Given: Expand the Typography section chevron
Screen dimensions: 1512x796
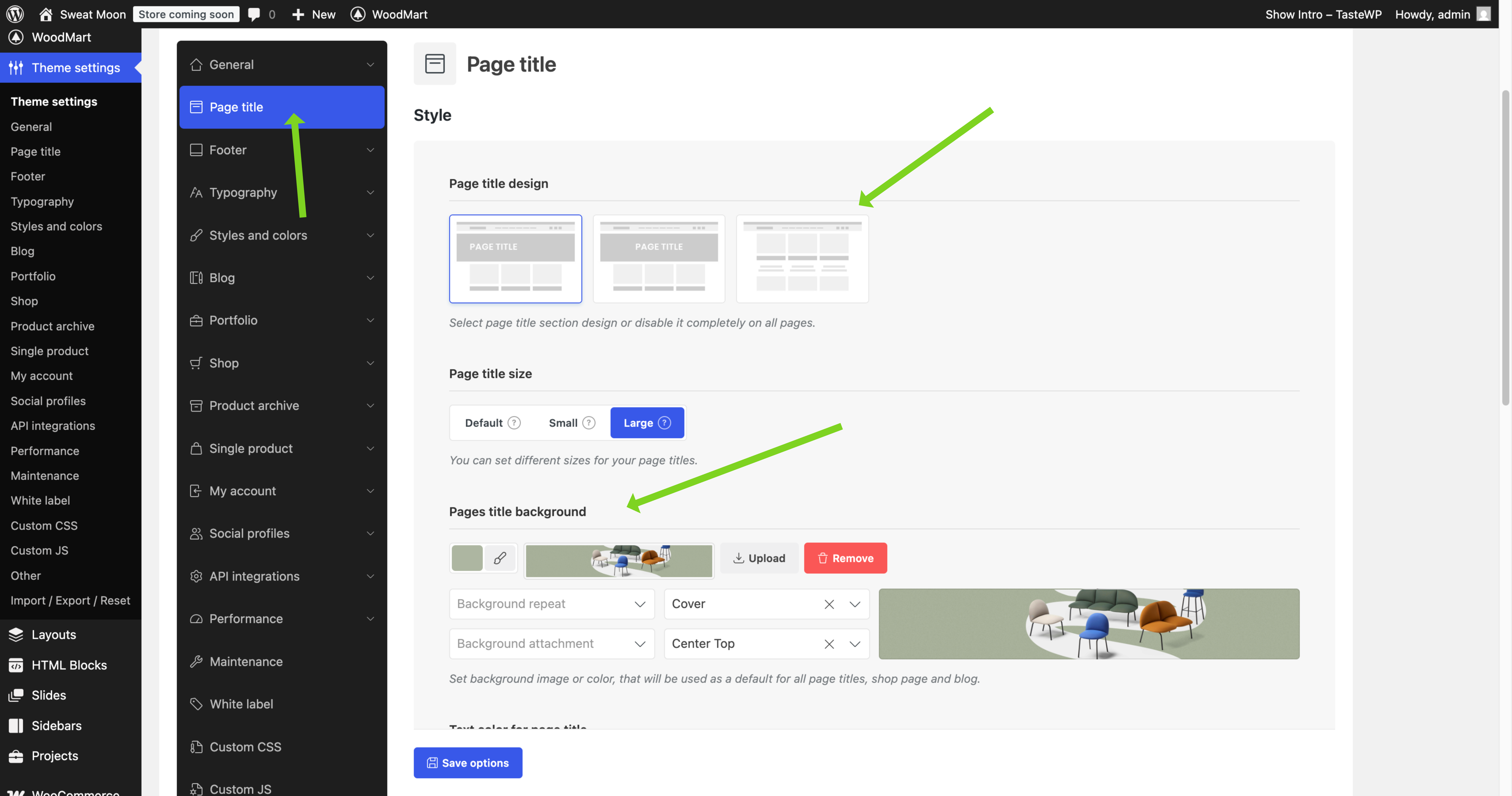Looking at the screenshot, I should pos(370,193).
